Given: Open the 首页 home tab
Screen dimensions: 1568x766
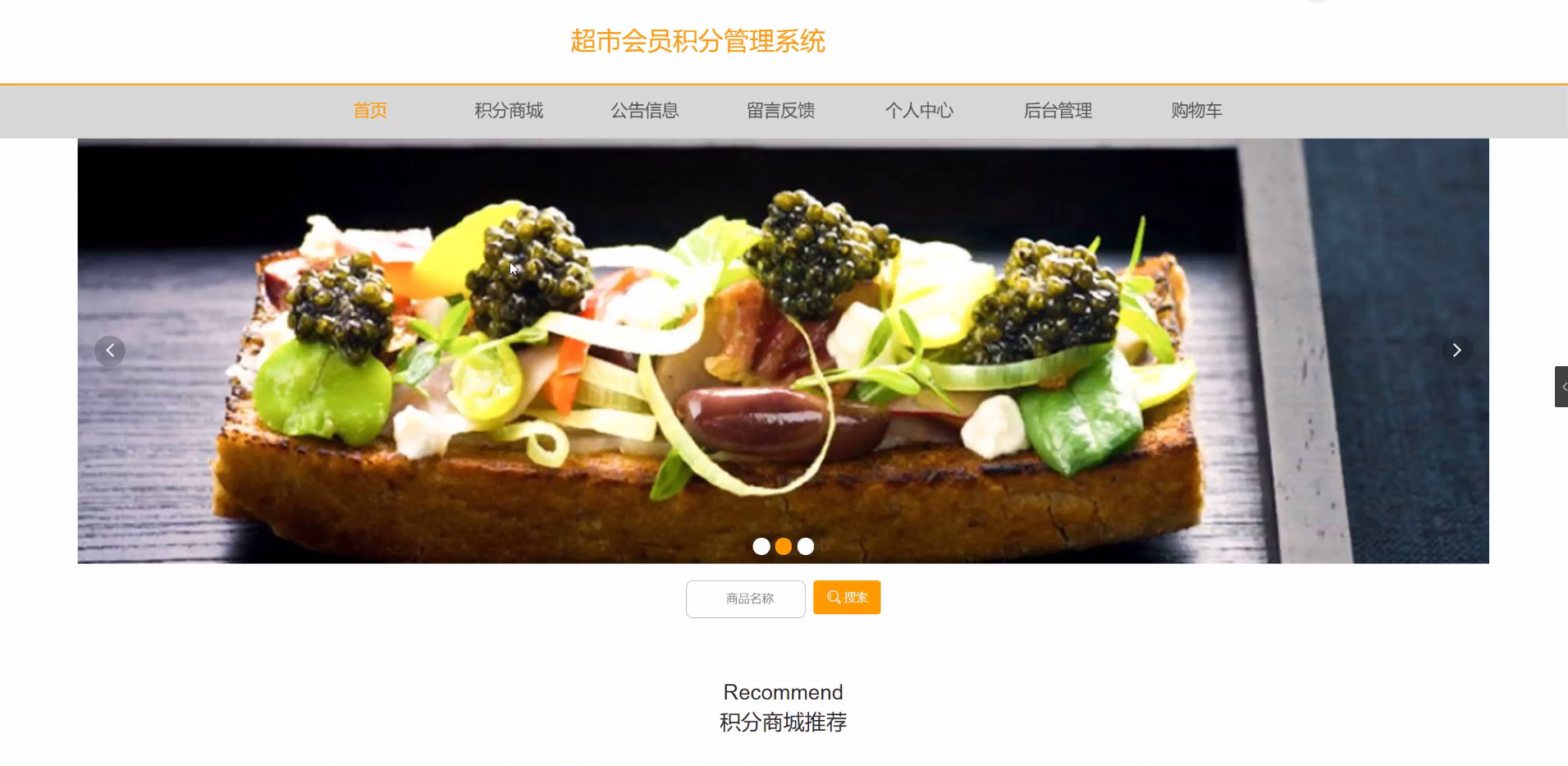Looking at the screenshot, I should tap(370, 110).
